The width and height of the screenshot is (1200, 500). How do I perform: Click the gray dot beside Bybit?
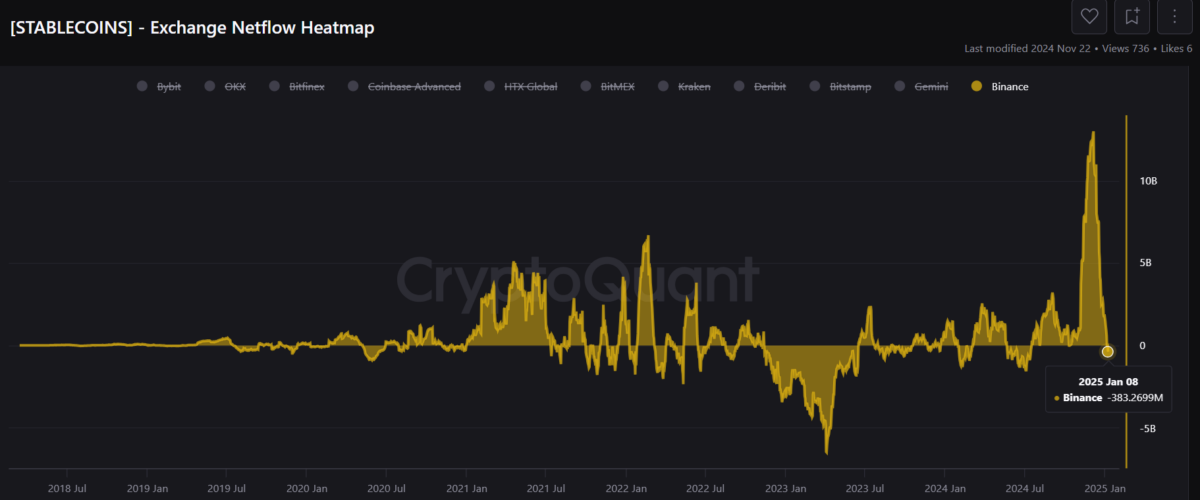click(x=142, y=87)
